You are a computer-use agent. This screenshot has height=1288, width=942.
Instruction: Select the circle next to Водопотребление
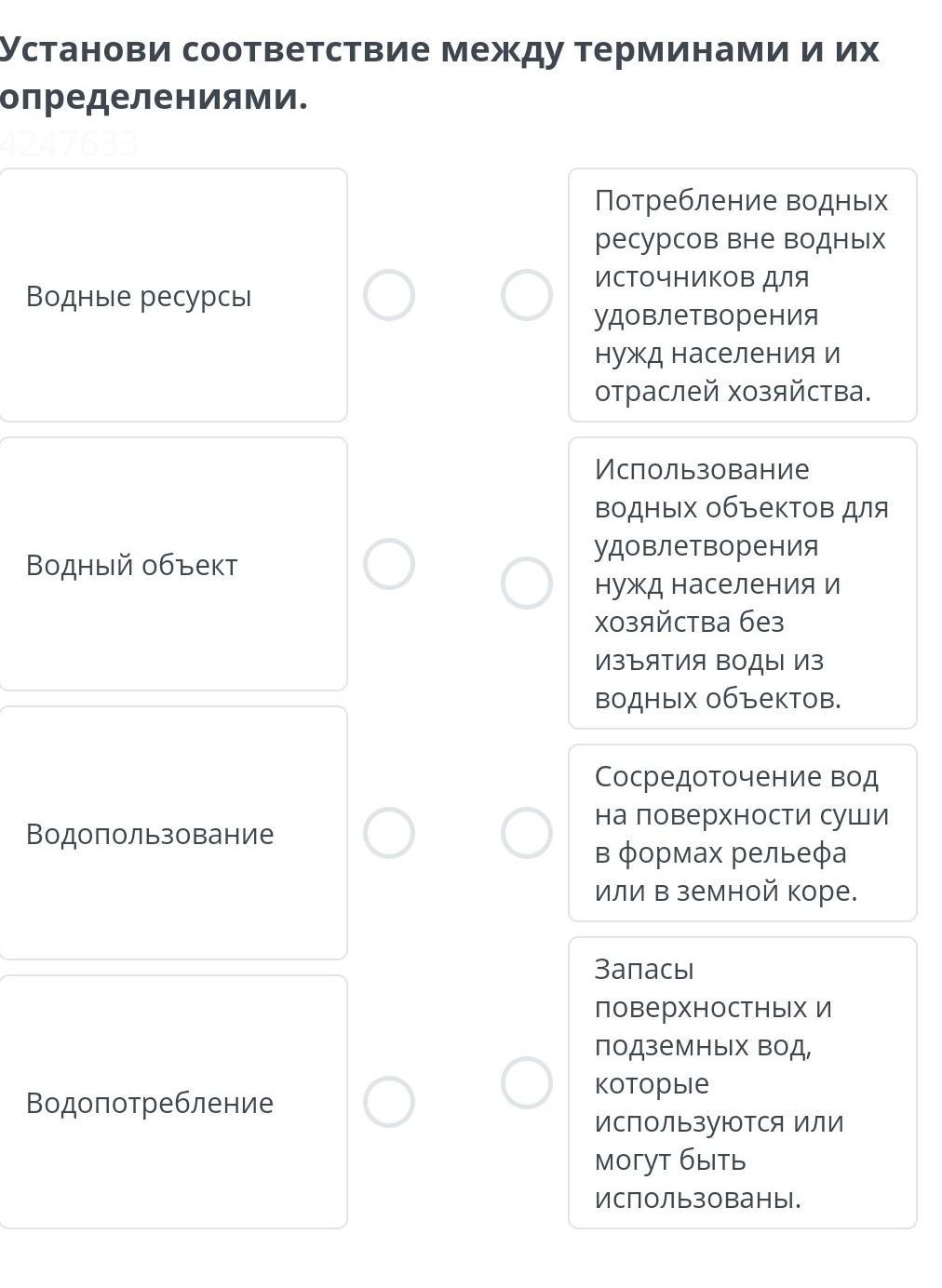coord(388,1102)
